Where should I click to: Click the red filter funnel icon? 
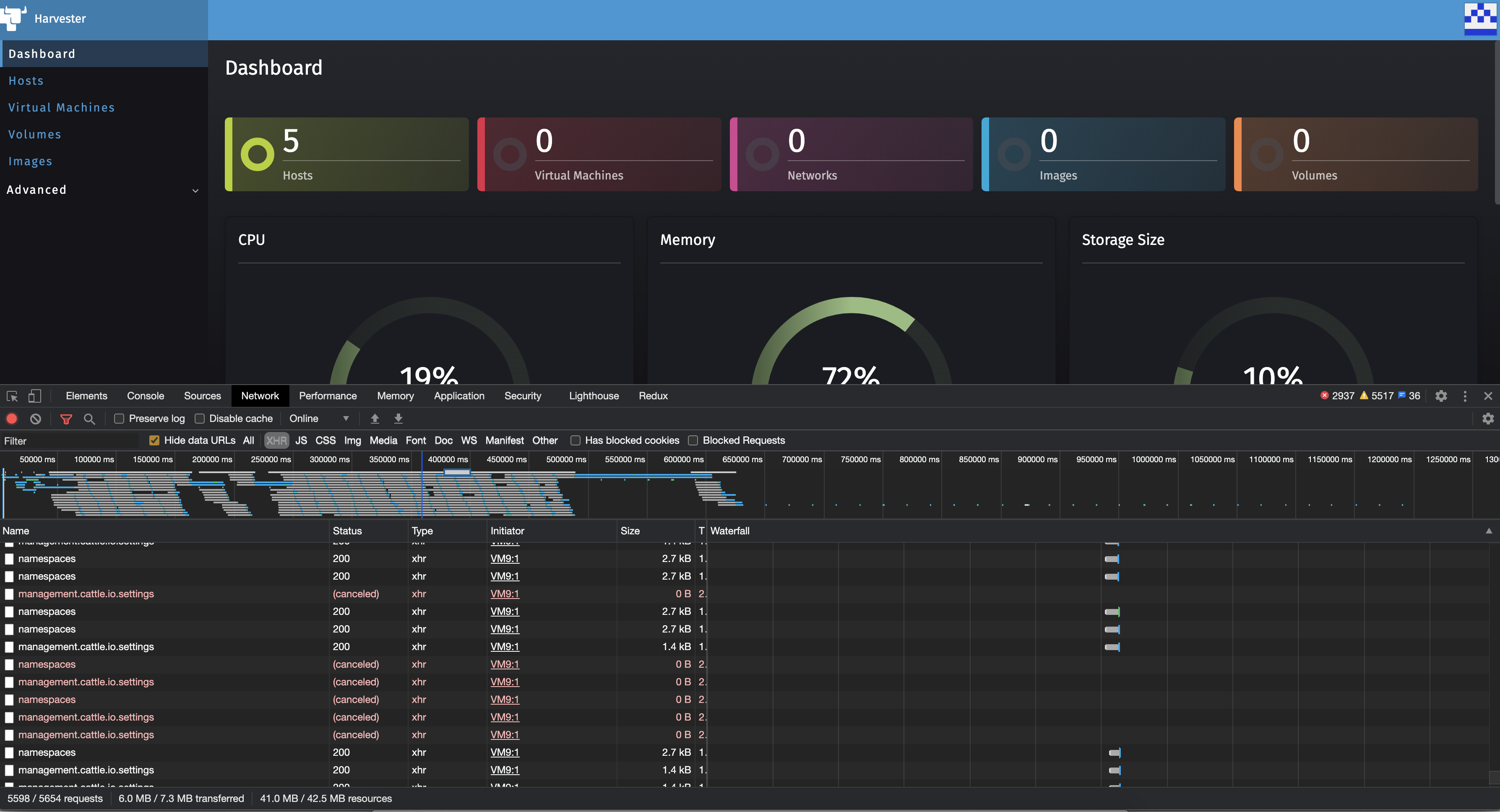66,419
